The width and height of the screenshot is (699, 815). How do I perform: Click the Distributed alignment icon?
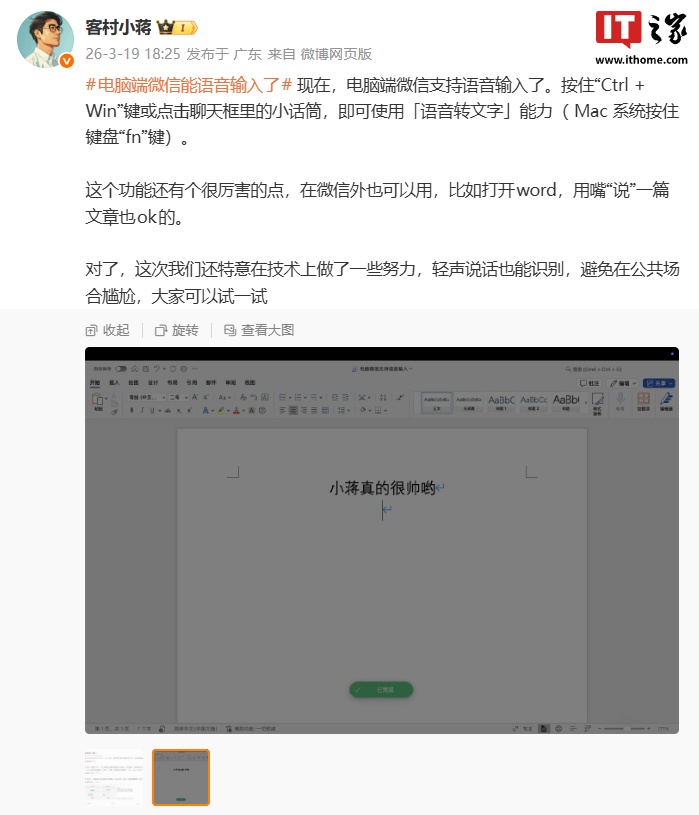(325, 410)
